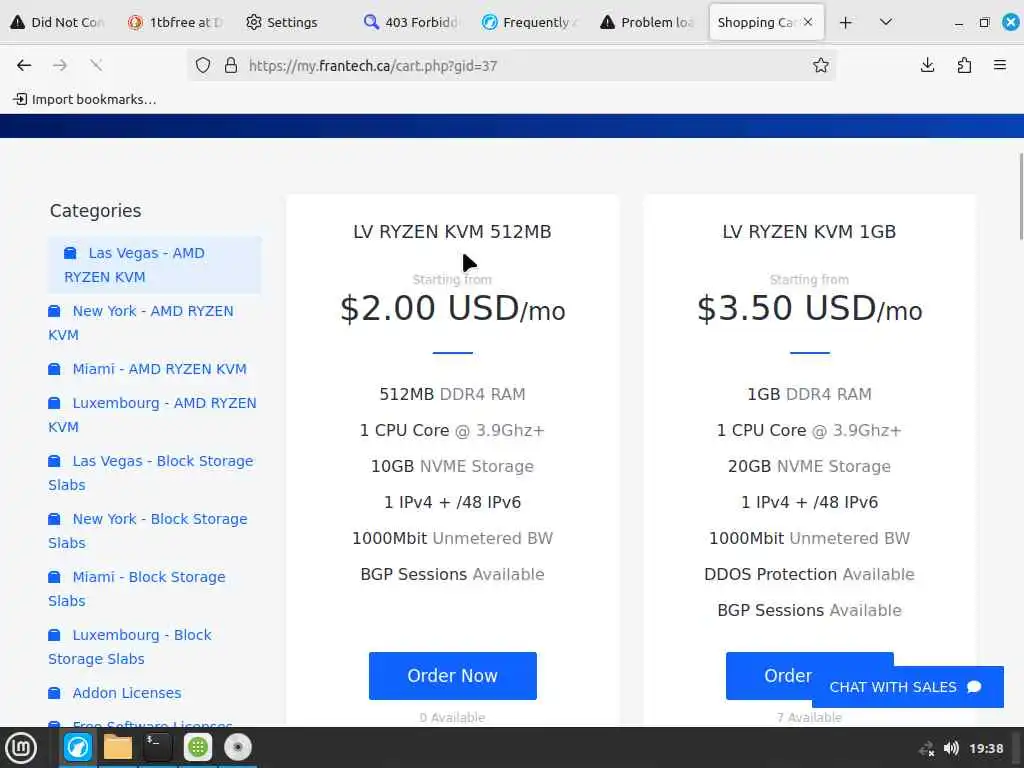This screenshot has height=768, width=1024.
Task: Open Miami - AMD RYZEN KVM category
Action: point(148,369)
